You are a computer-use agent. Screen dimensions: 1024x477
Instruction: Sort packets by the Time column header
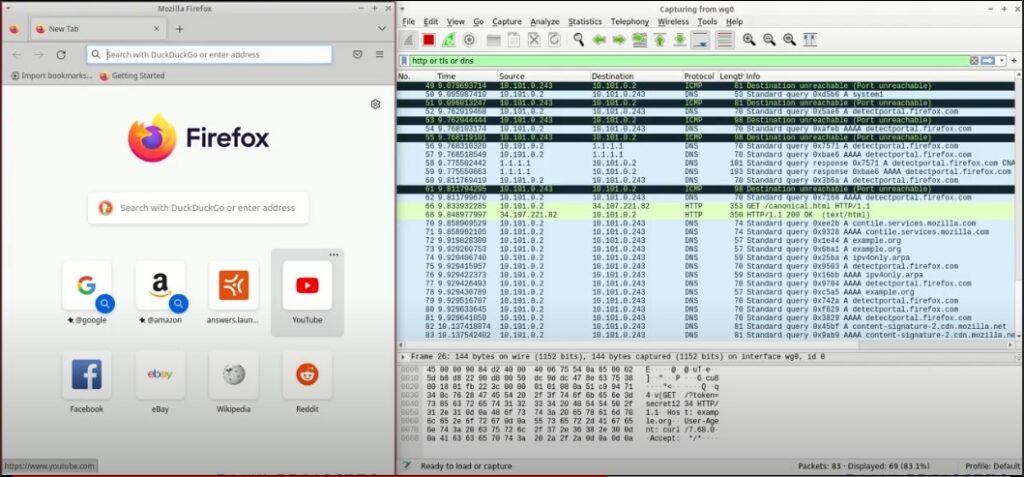coord(466,76)
